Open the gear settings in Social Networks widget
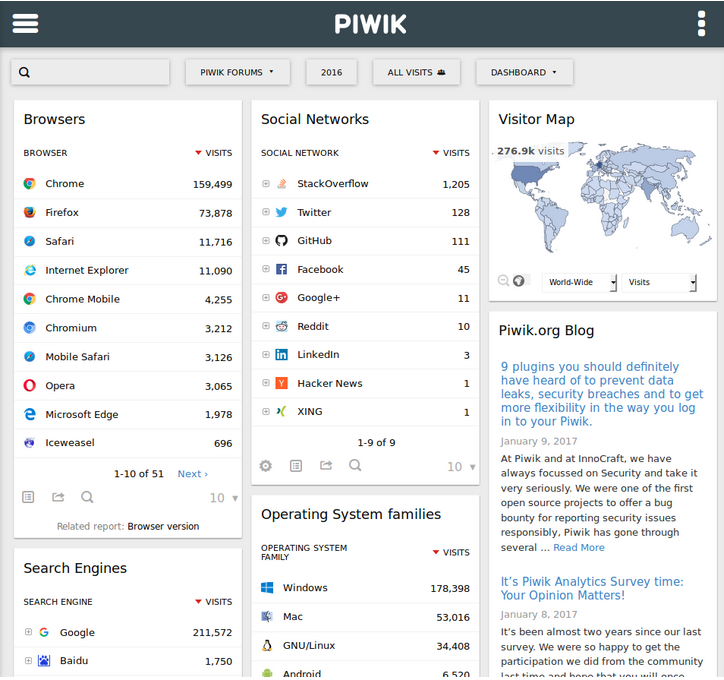 point(266,466)
